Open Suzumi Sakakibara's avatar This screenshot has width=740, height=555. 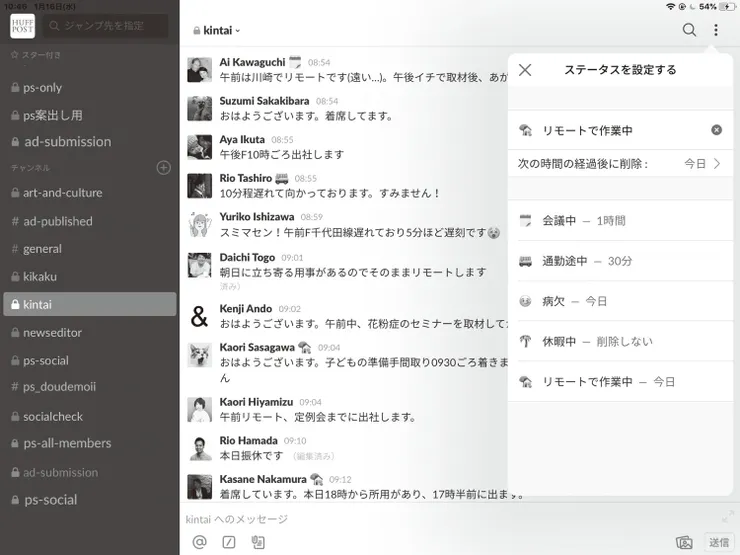pos(199,109)
